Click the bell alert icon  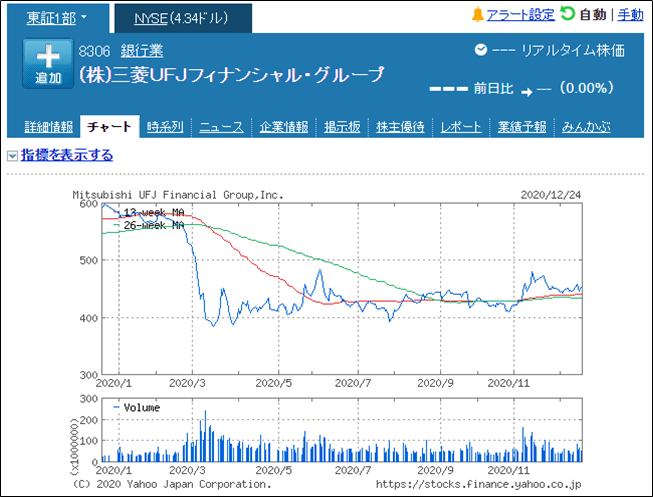point(477,15)
